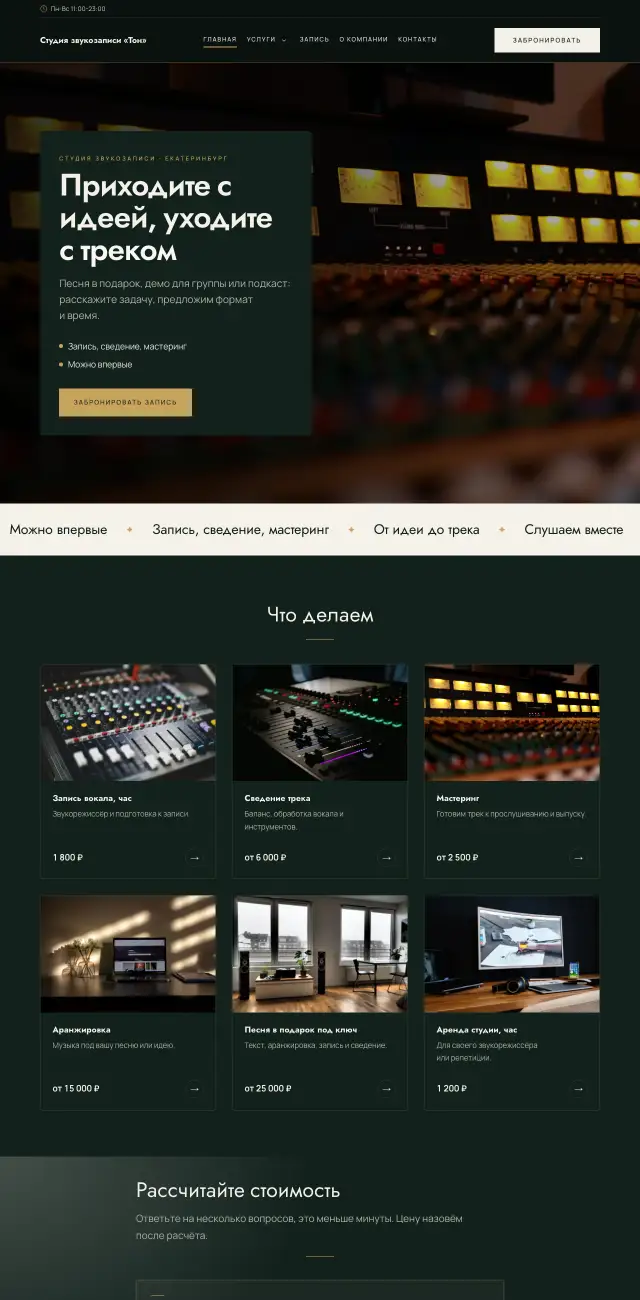Click the Студия звукозаписи «Тон» logo
The width and height of the screenshot is (640, 1300).
(93, 40)
